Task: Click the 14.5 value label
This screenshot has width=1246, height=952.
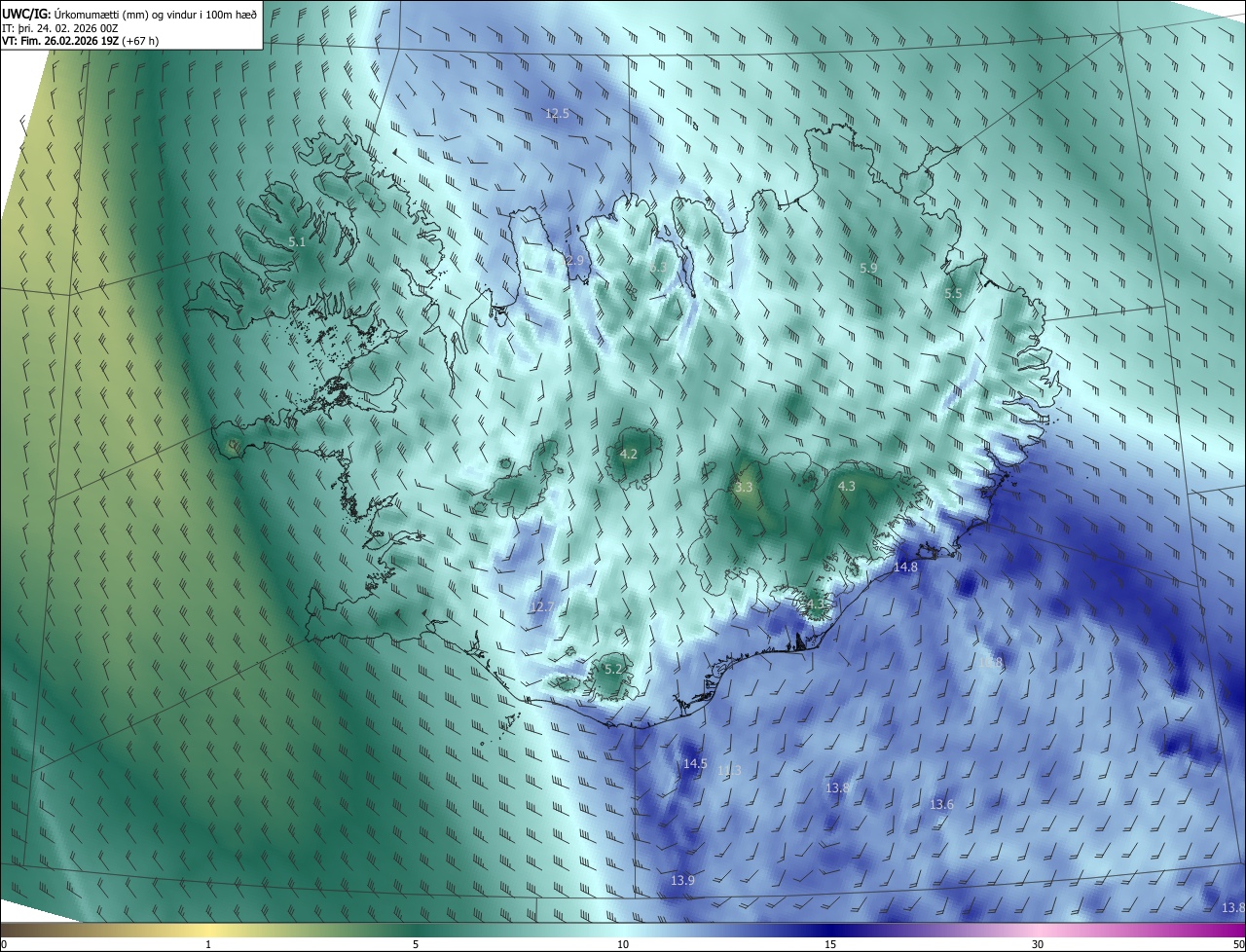Action: coord(695,764)
